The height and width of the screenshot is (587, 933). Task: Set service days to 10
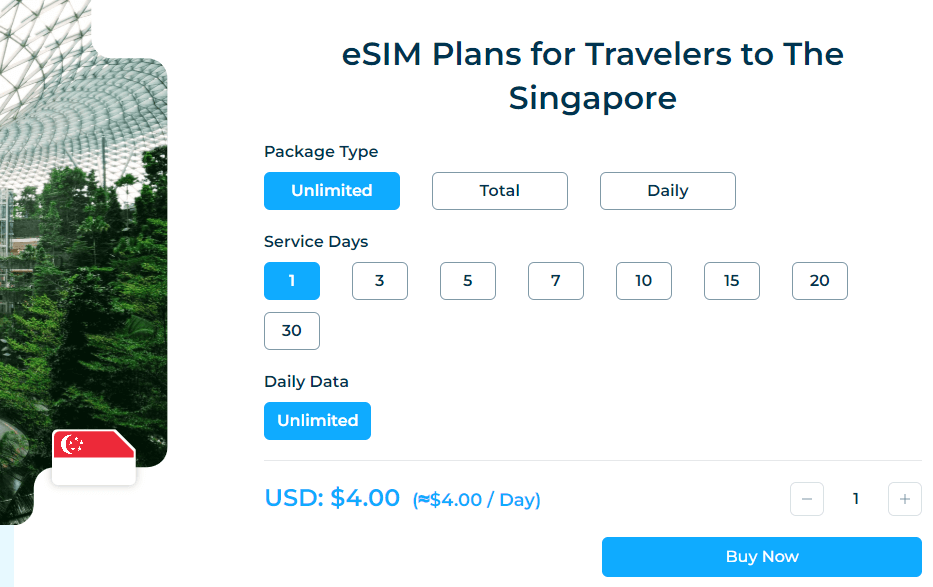[x=644, y=281]
